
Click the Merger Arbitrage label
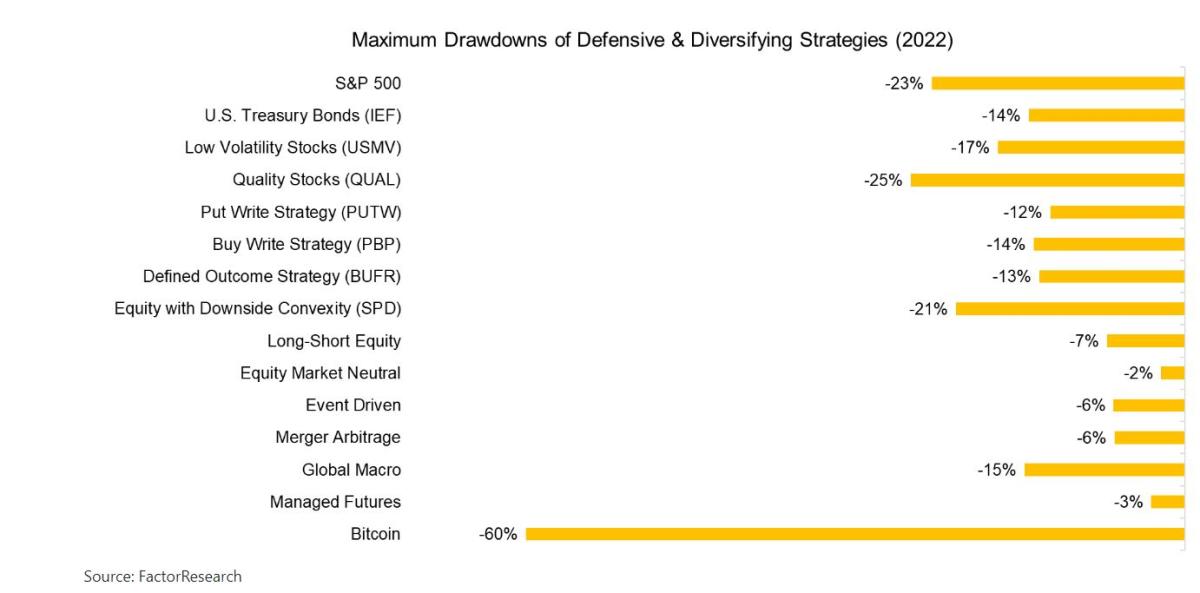(337, 437)
